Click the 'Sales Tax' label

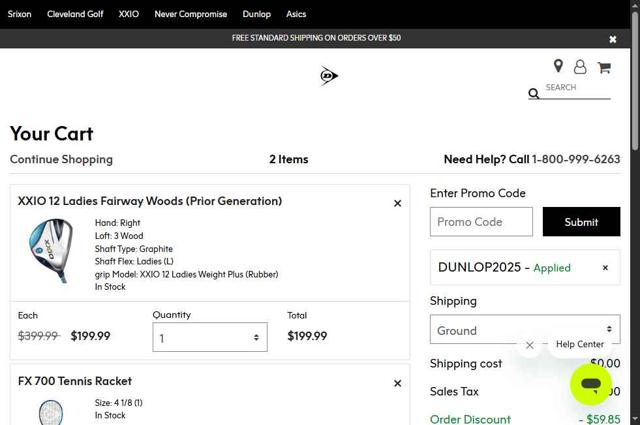(x=454, y=392)
